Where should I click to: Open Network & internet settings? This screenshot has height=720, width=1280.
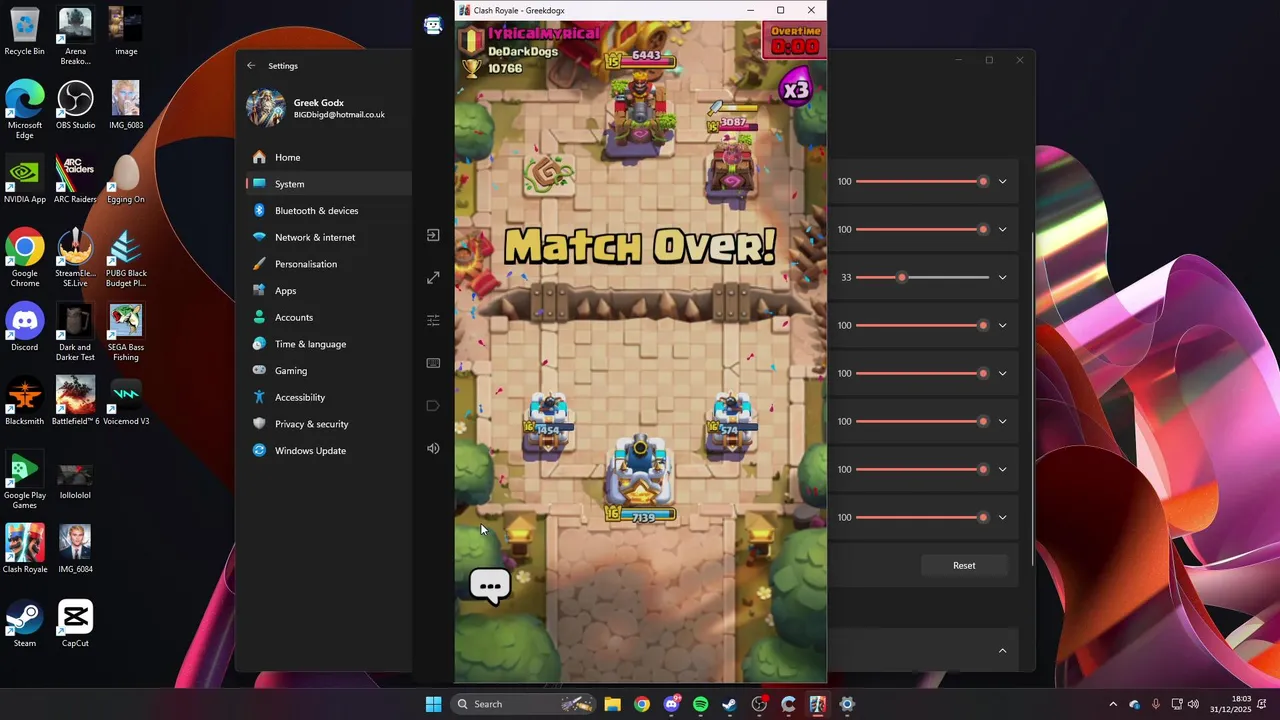(x=328, y=237)
